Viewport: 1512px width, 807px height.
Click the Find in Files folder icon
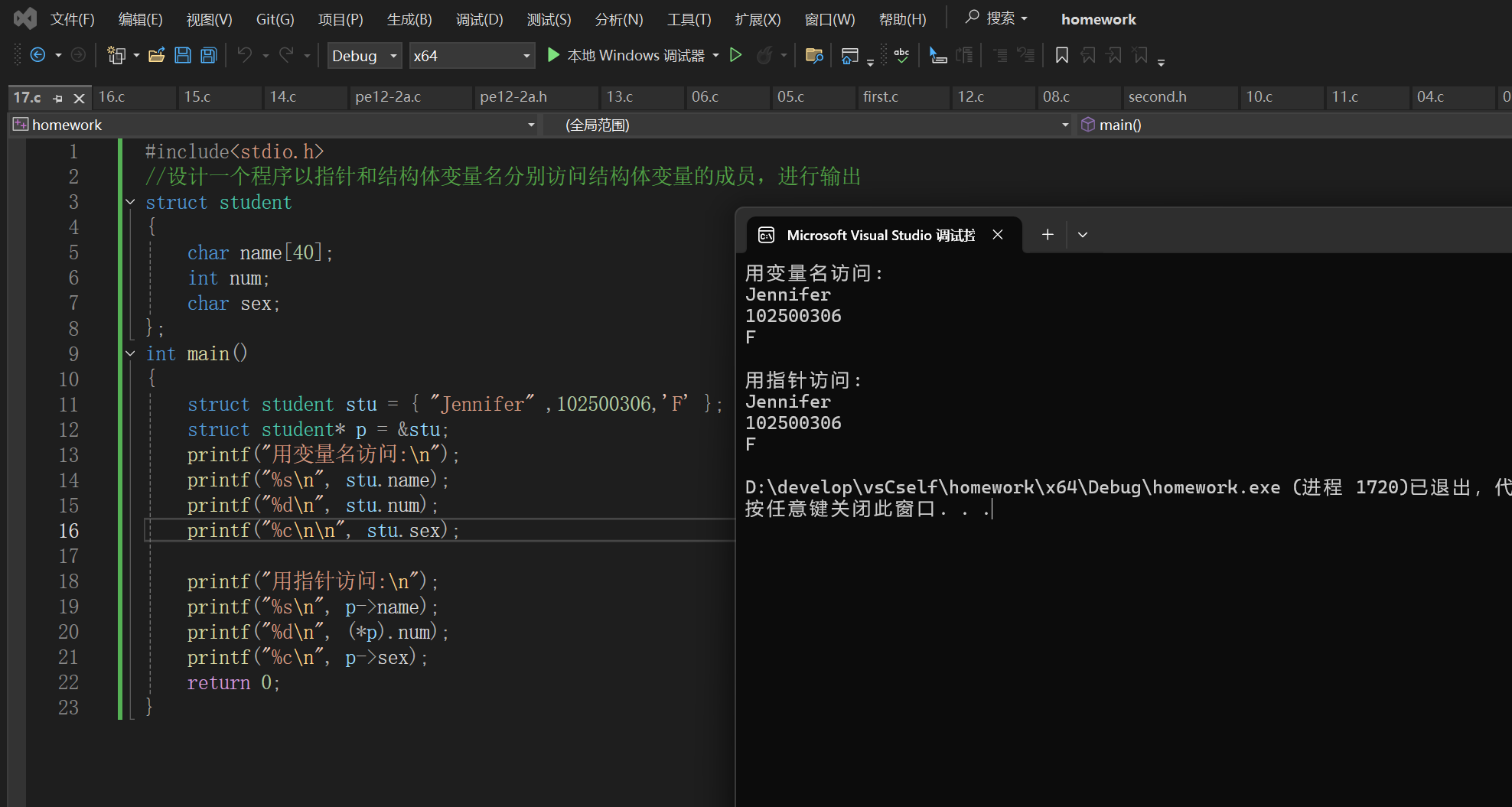click(x=814, y=55)
